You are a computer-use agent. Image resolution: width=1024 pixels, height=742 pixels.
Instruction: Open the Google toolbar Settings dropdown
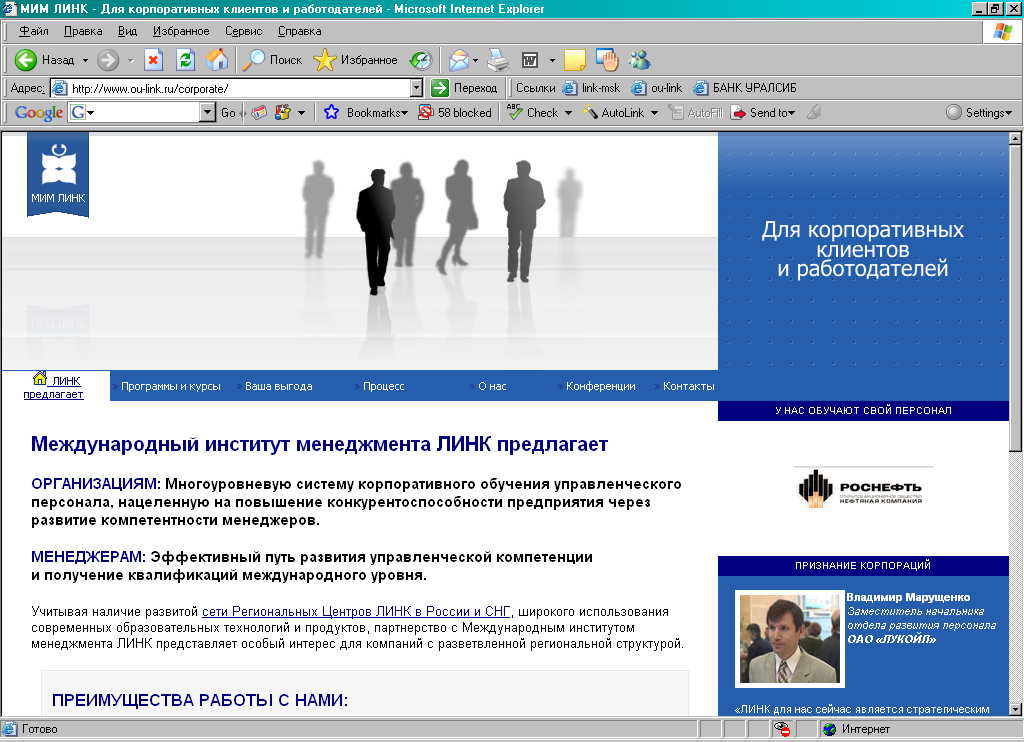coord(979,112)
